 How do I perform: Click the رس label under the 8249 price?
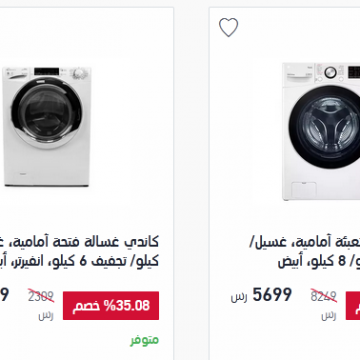click(x=329, y=315)
